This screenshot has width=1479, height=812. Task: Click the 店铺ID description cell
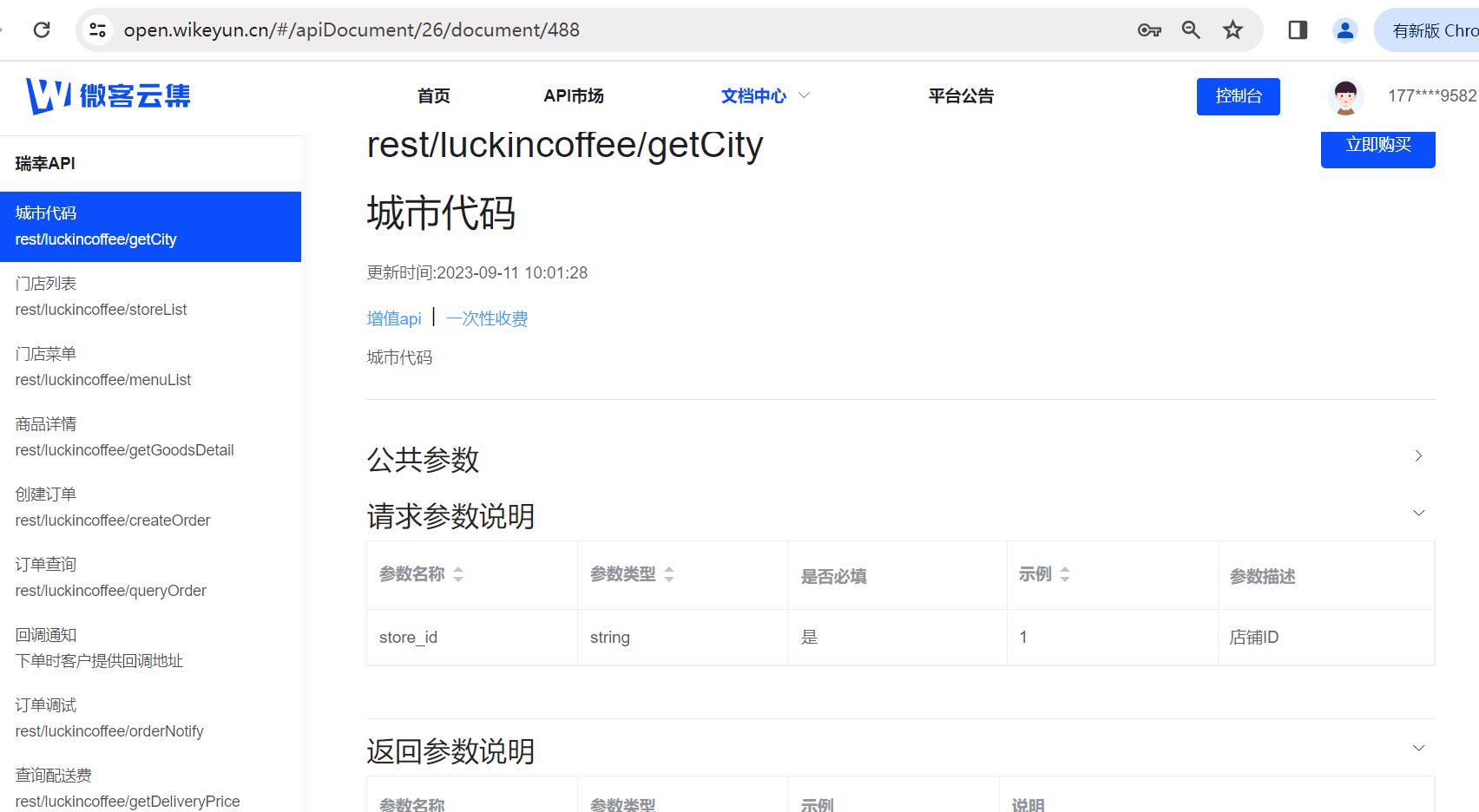[1326, 638]
